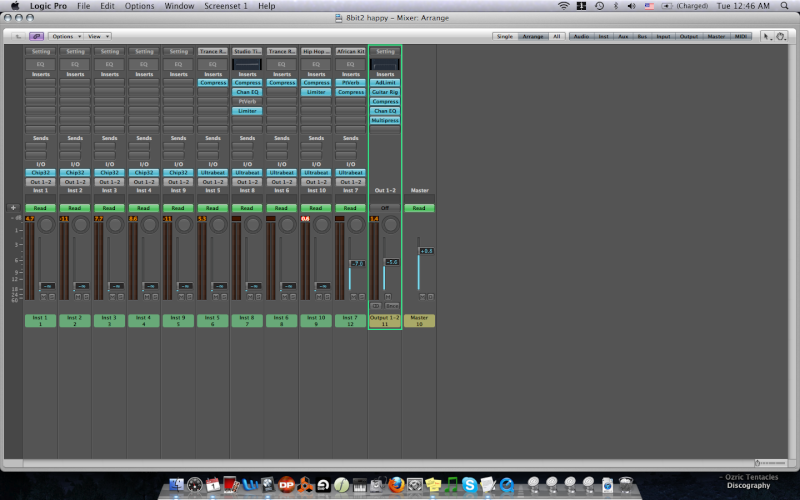Open the Chip32 instrument slot on Inst 1
The height and width of the screenshot is (500, 800).
point(40,172)
